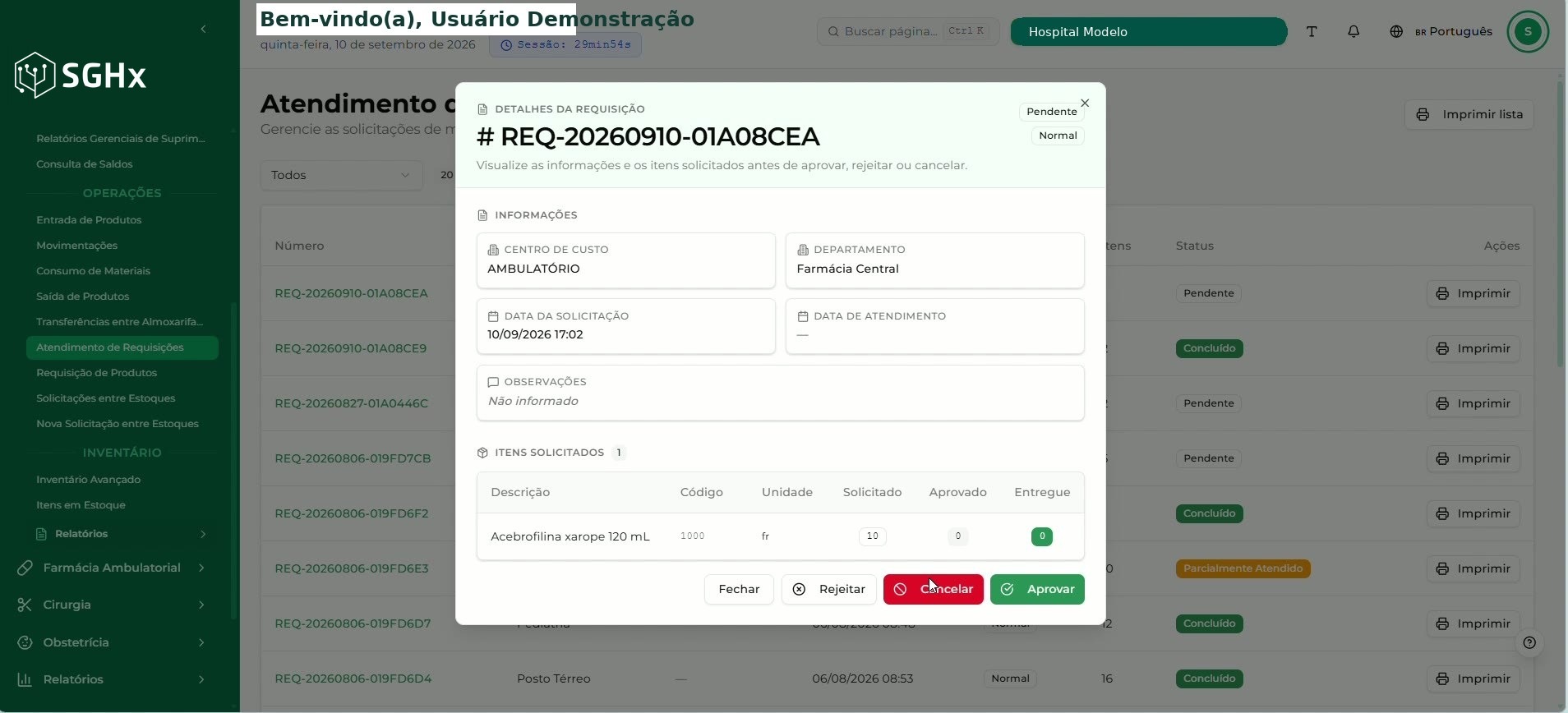The width and height of the screenshot is (1568, 713).
Task: Select Requisição de Produtos menu item
Action: click(x=96, y=373)
